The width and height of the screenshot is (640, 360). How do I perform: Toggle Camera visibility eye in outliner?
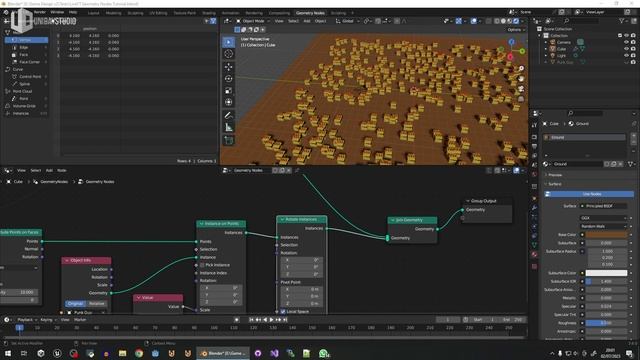point(626,42)
